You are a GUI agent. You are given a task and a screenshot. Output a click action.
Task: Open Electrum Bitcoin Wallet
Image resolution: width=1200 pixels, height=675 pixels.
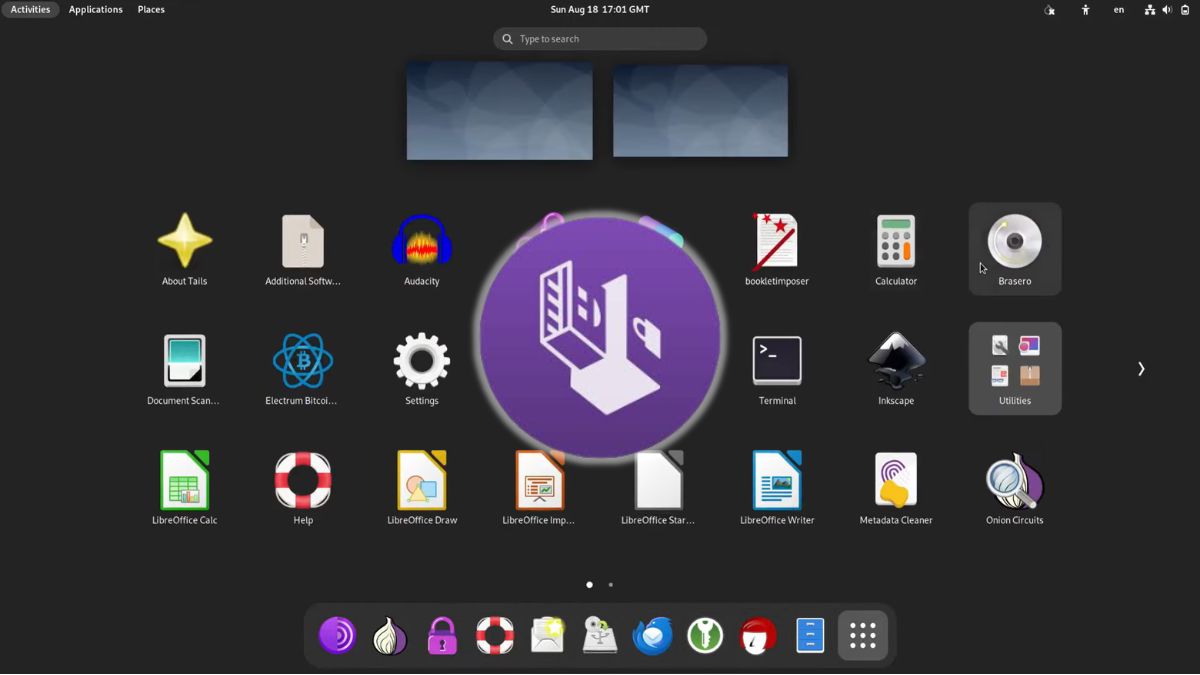[303, 368]
